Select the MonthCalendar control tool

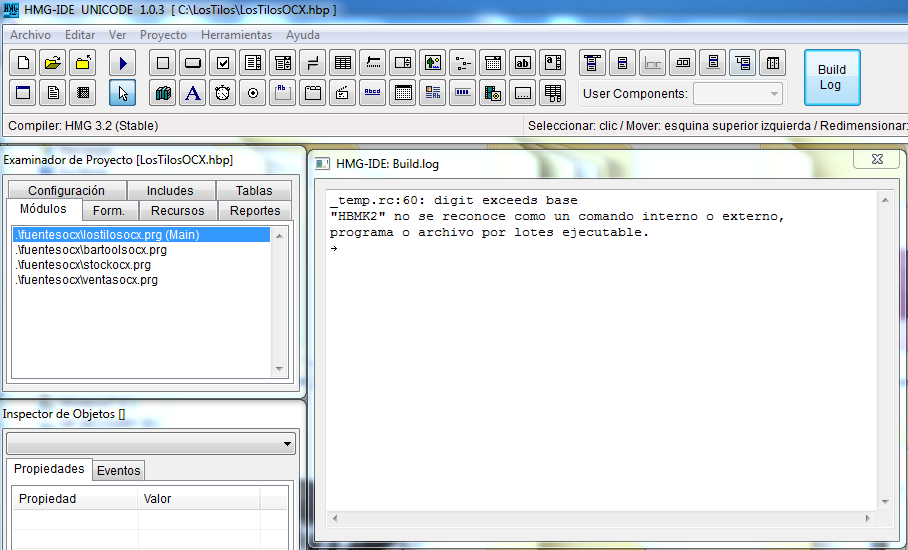click(403, 93)
